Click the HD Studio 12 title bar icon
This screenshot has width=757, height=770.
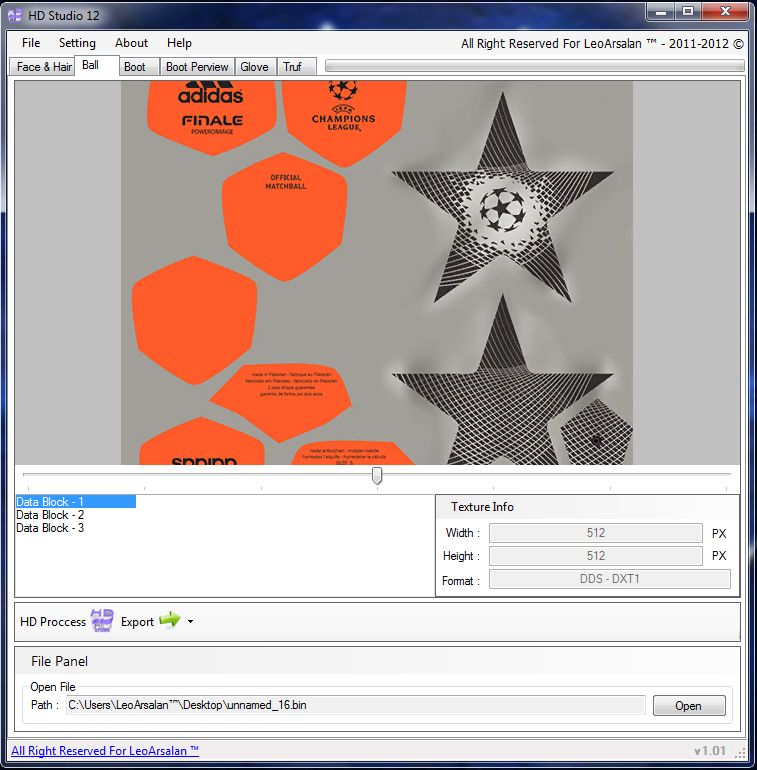15,15
